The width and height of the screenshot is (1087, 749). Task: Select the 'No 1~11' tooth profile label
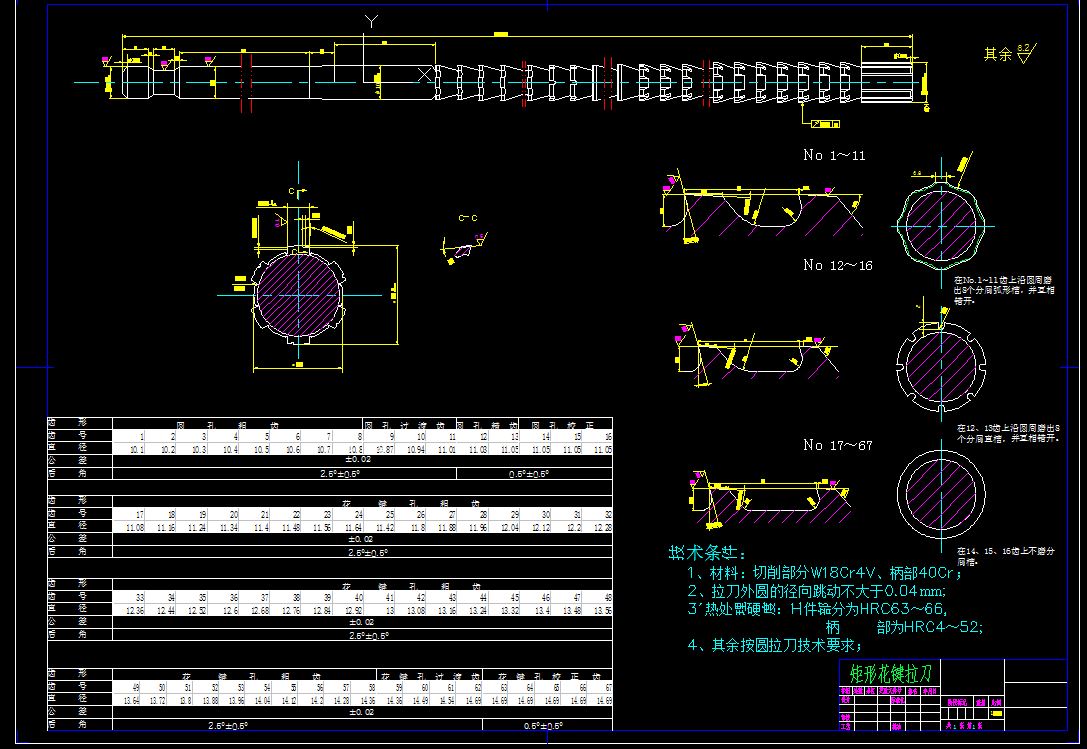coord(834,155)
